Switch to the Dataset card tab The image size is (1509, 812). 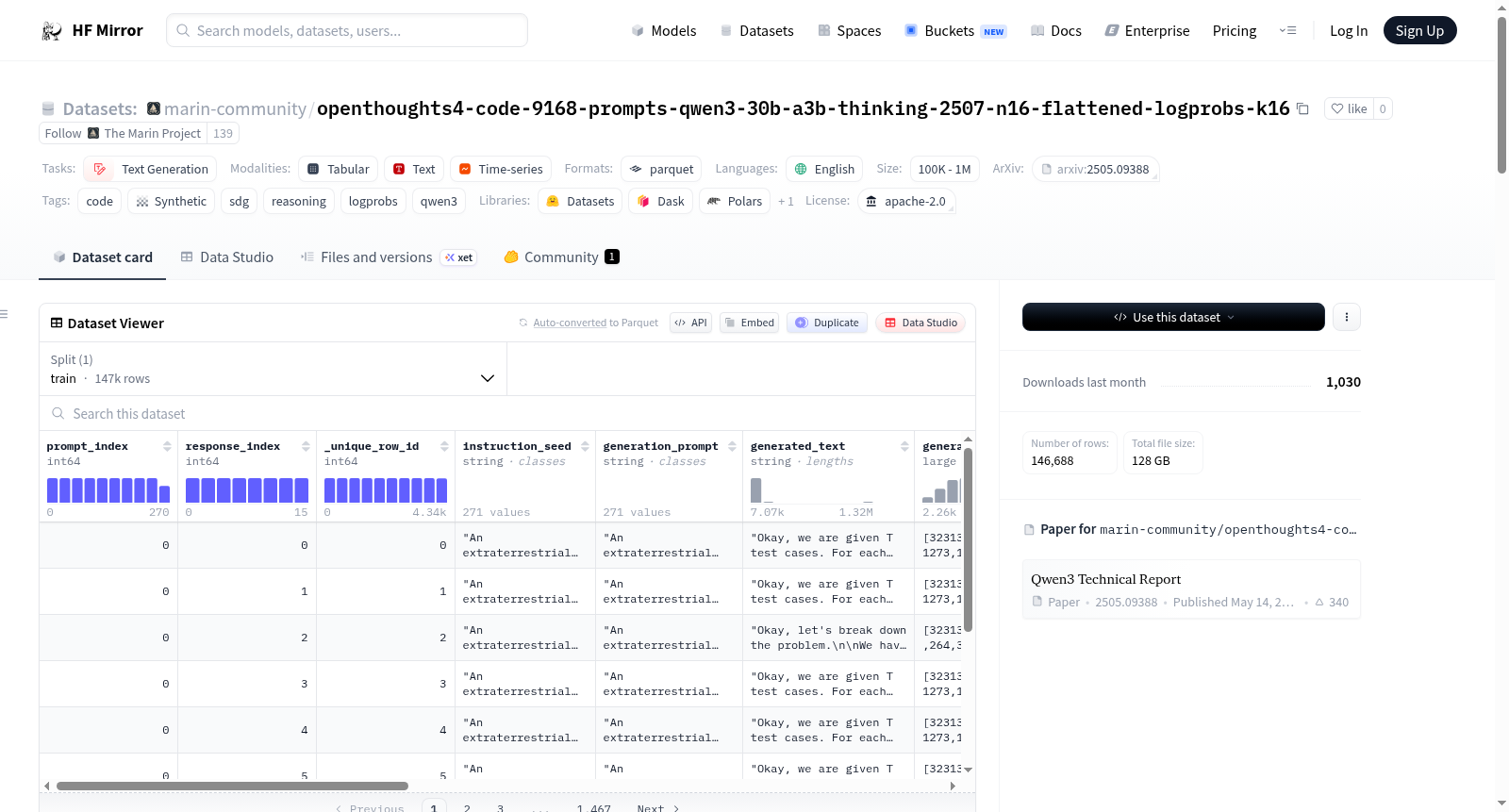click(x=102, y=257)
